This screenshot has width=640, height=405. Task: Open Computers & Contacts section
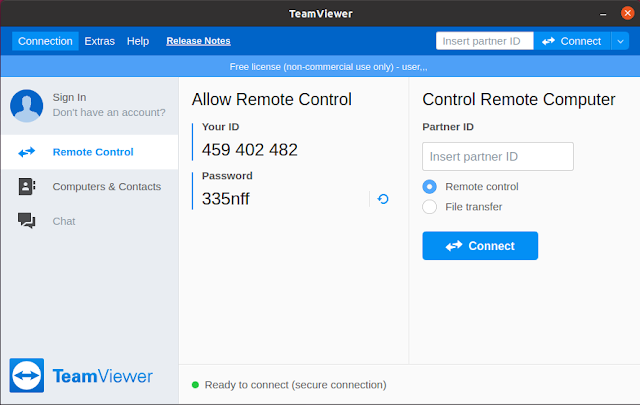pyautogui.click(x=90, y=187)
